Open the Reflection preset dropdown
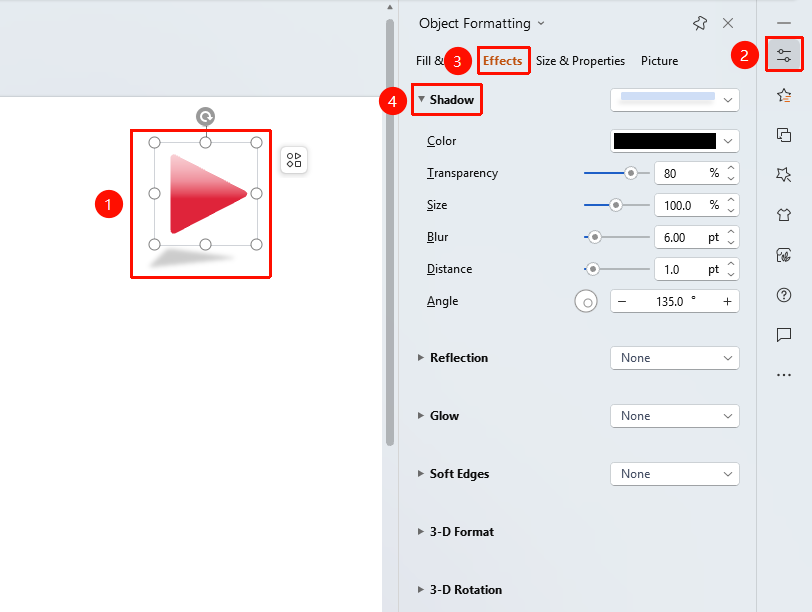Screen dimensions: 812x612 pyautogui.click(x=675, y=358)
